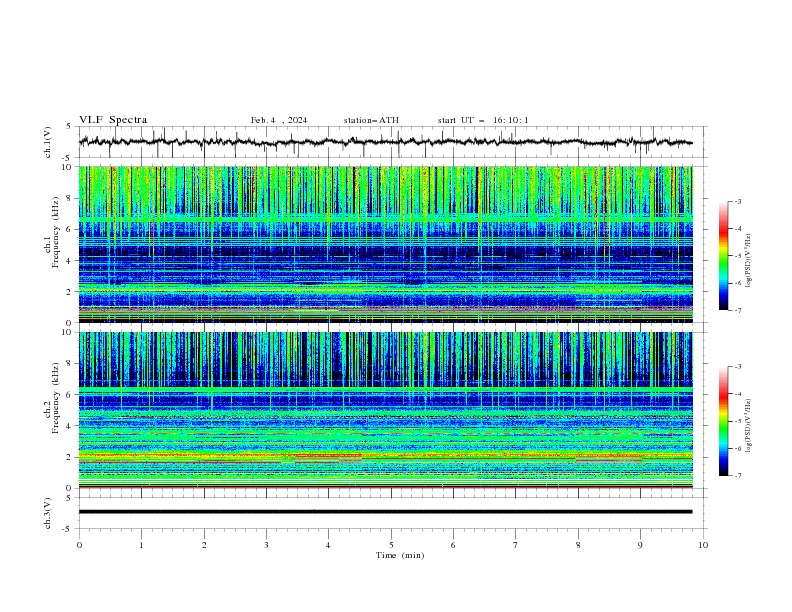792x612 pixels.
Task: Select the date text "Feb. 4 , 2024"
Action: 279,120
